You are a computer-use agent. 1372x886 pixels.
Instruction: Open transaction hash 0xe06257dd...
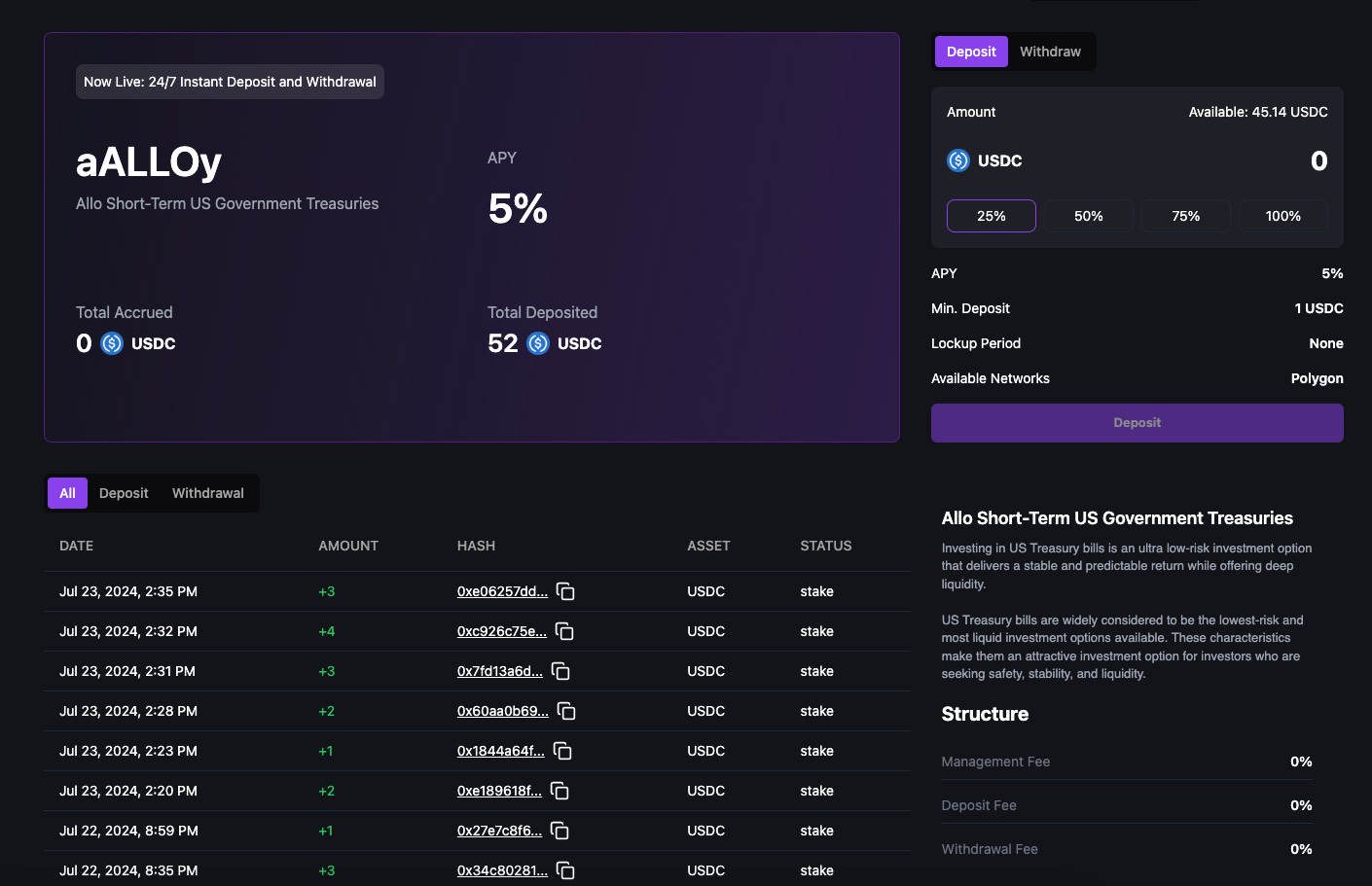tap(502, 591)
